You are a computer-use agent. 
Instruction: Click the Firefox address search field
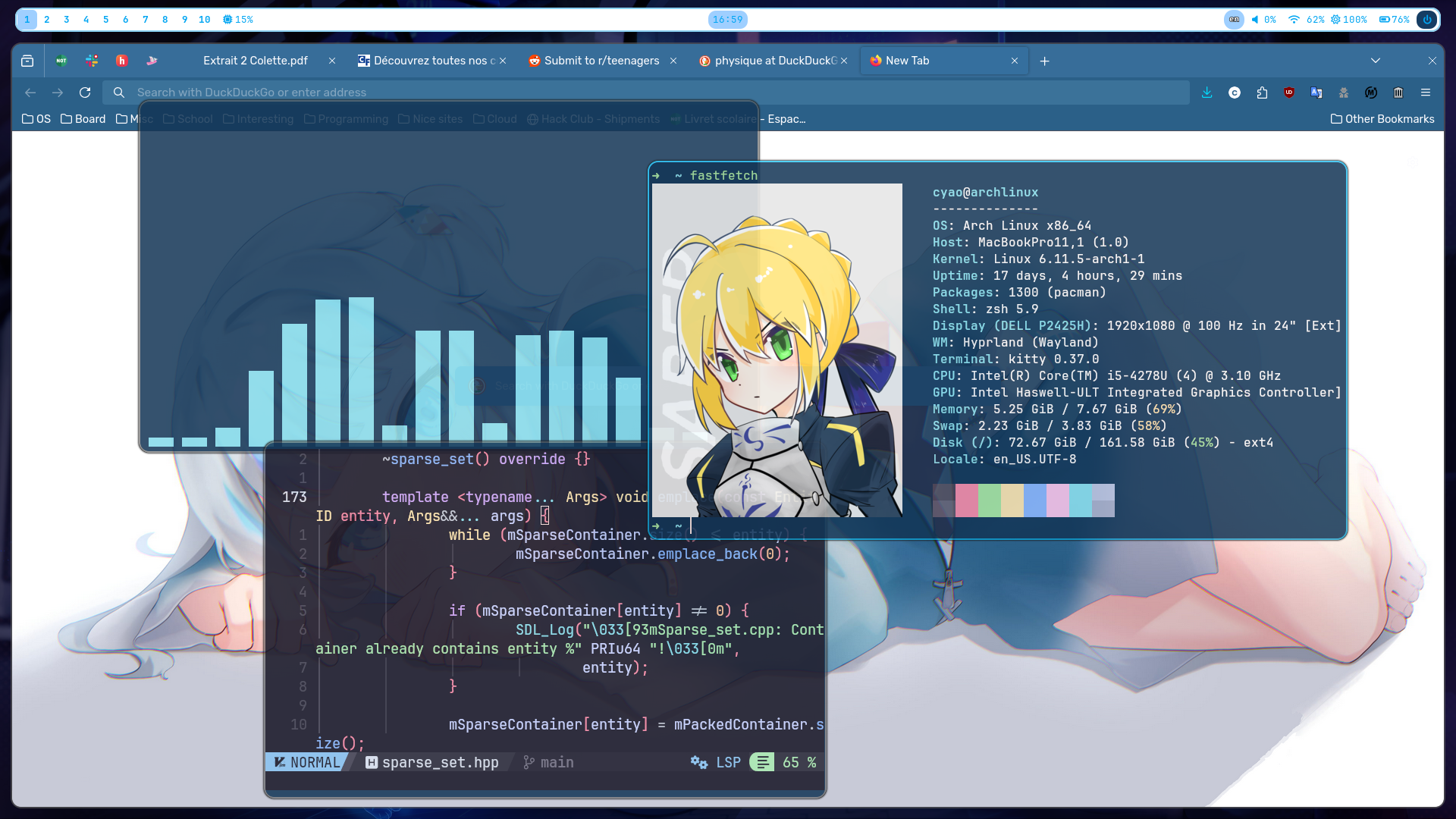(646, 93)
